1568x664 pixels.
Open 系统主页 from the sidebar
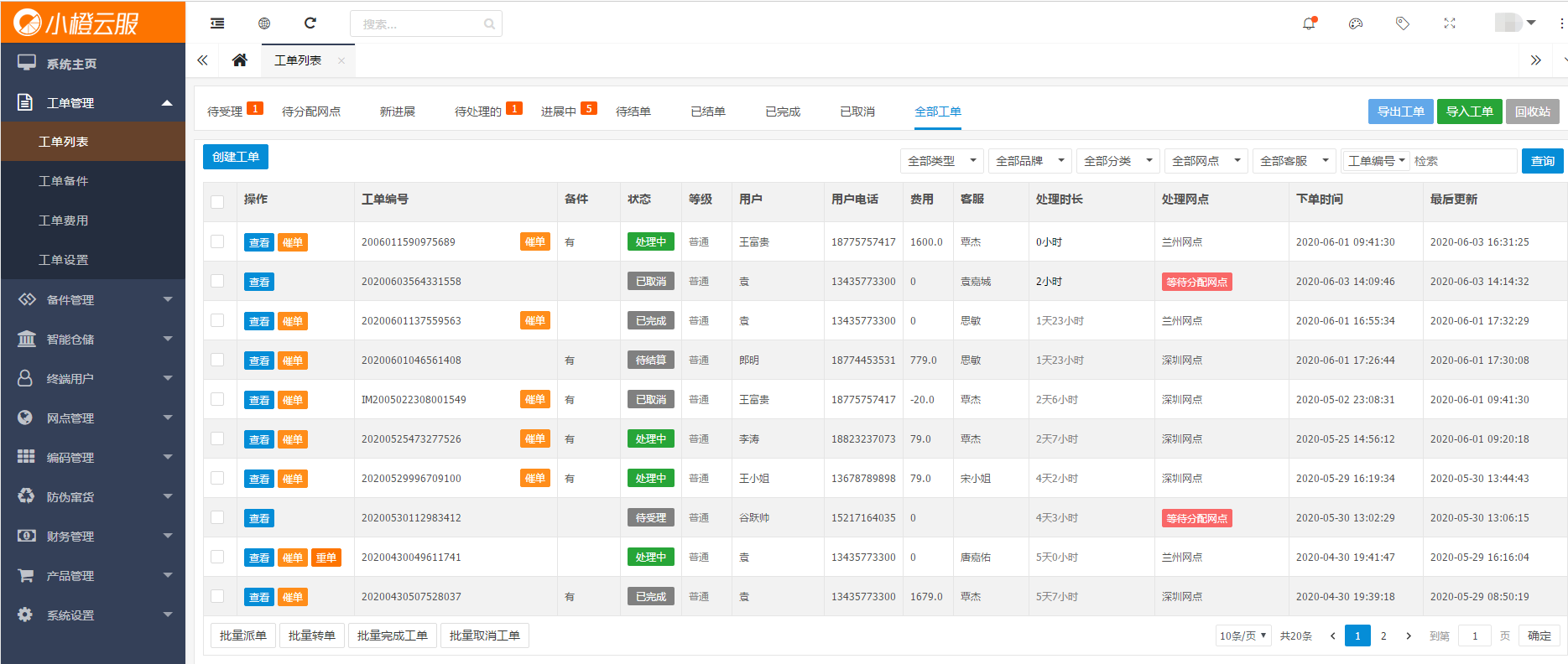[92, 64]
